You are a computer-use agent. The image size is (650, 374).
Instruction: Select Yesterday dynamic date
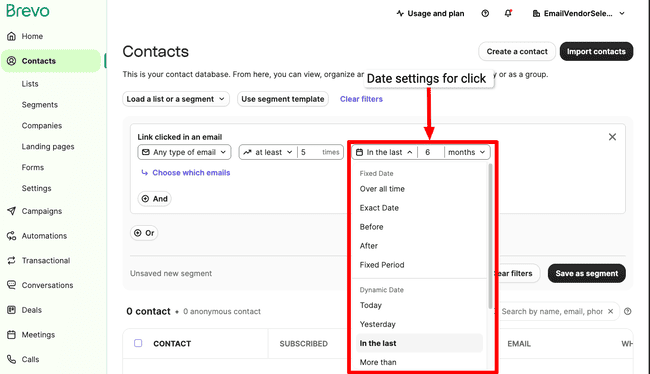[419, 324]
